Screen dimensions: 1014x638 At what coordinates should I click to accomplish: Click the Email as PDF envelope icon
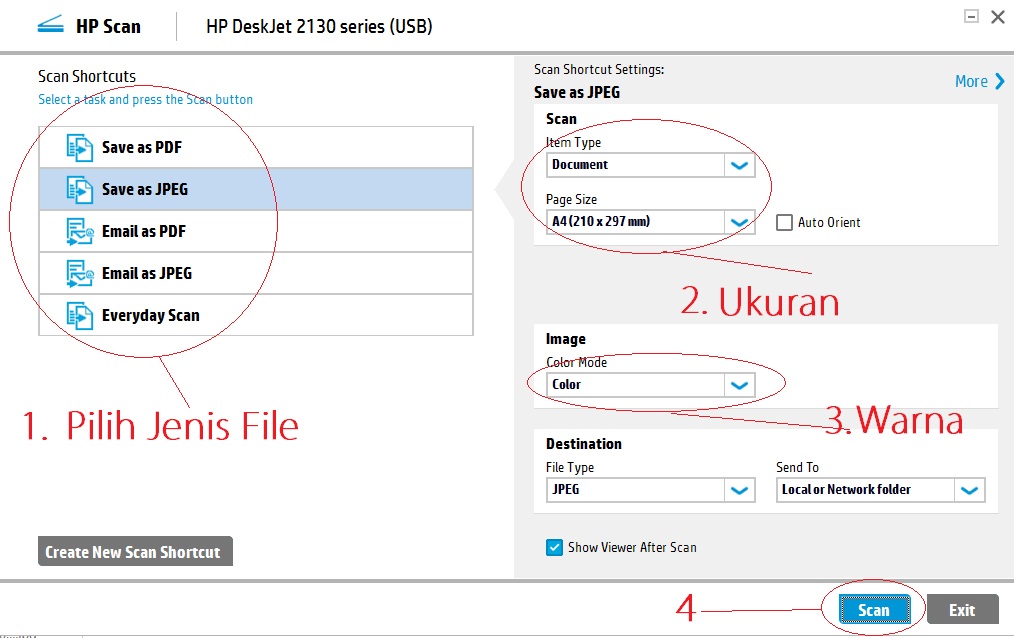pos(80,231)
